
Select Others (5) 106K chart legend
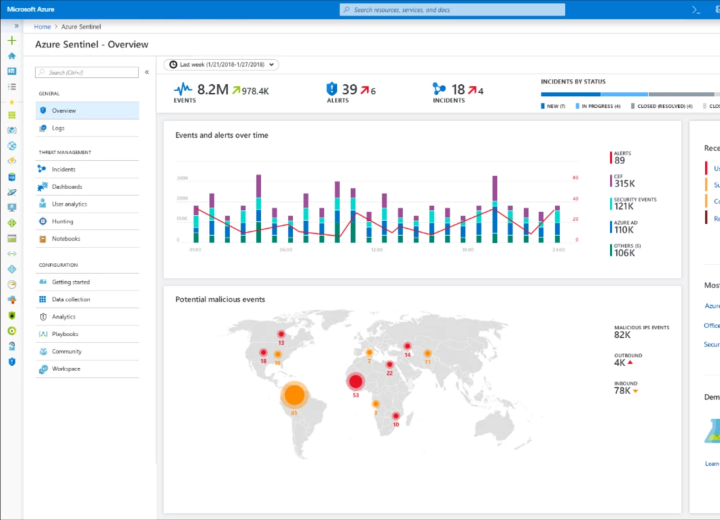(x=625, y=250)
